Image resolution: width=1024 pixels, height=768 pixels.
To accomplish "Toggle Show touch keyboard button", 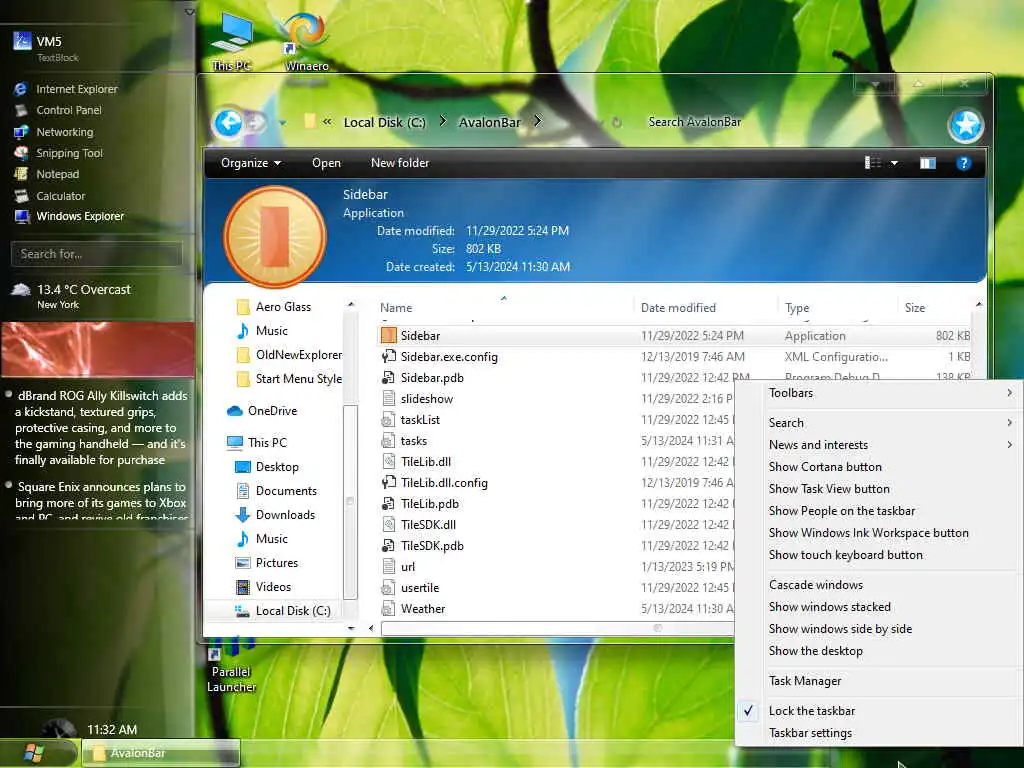I will (x=846, y=554).
